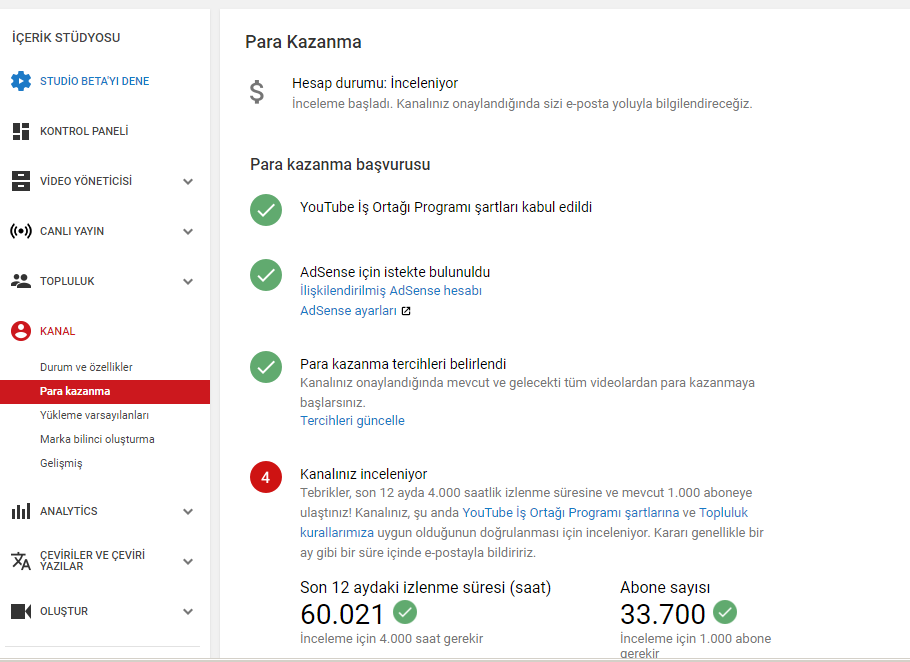Click green checkmark beside Para kazanma tercihleri

click(x=266, y=367)
